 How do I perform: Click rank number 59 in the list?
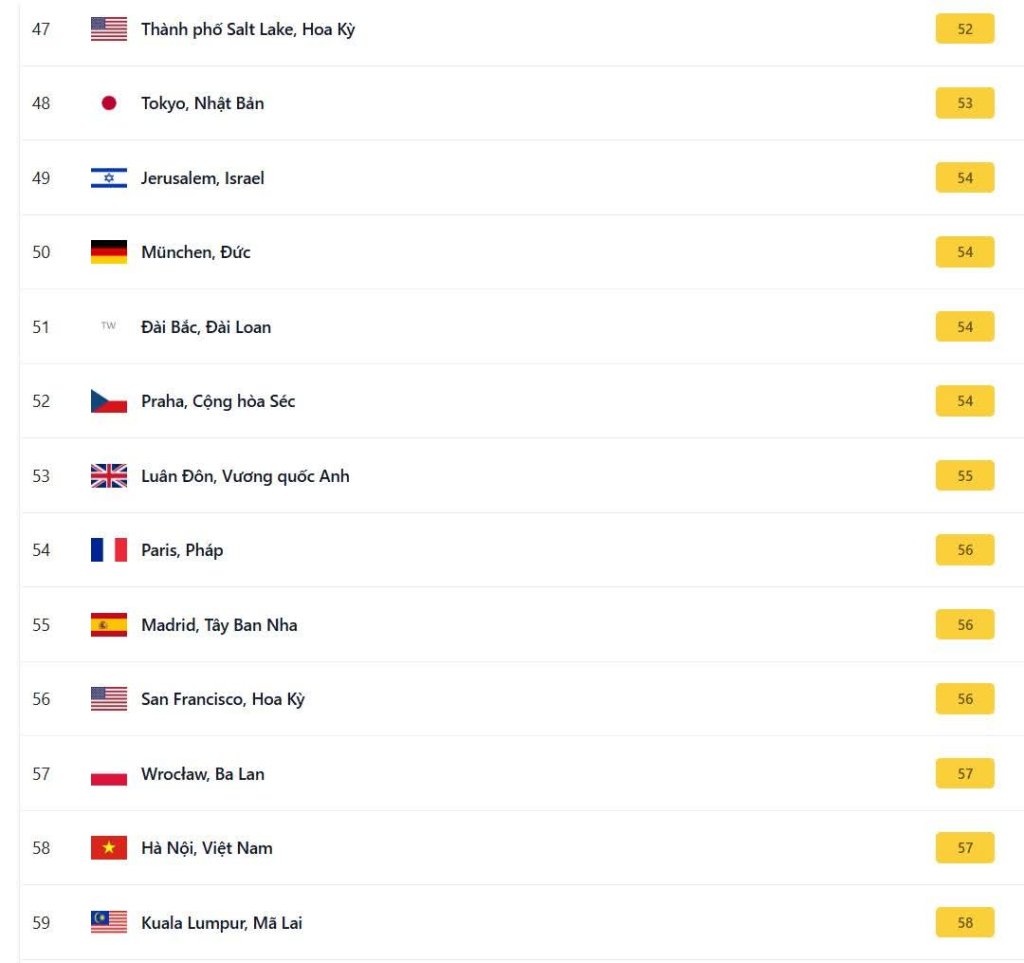point(41,922)
